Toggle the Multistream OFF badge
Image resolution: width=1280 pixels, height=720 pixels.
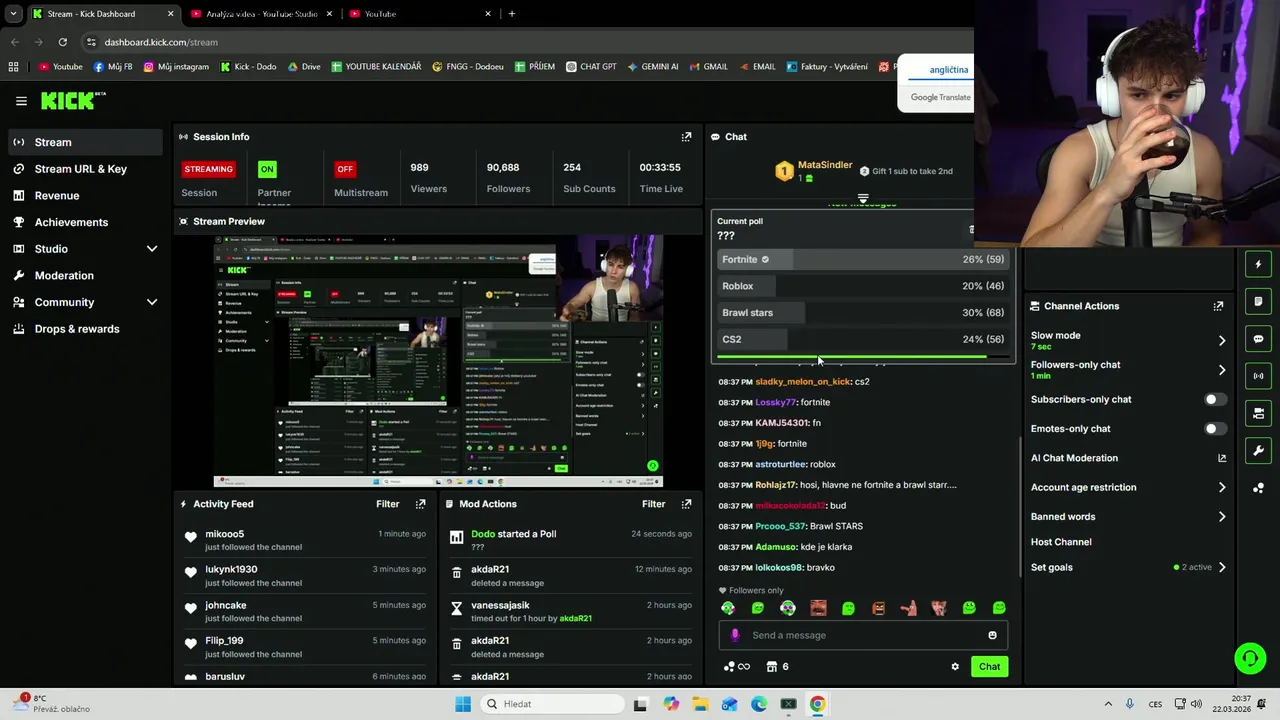click(x=345, y=169)
